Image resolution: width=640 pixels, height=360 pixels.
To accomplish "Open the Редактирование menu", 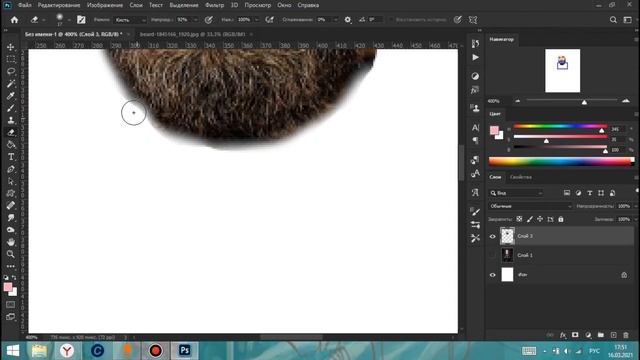I will 59,5.
